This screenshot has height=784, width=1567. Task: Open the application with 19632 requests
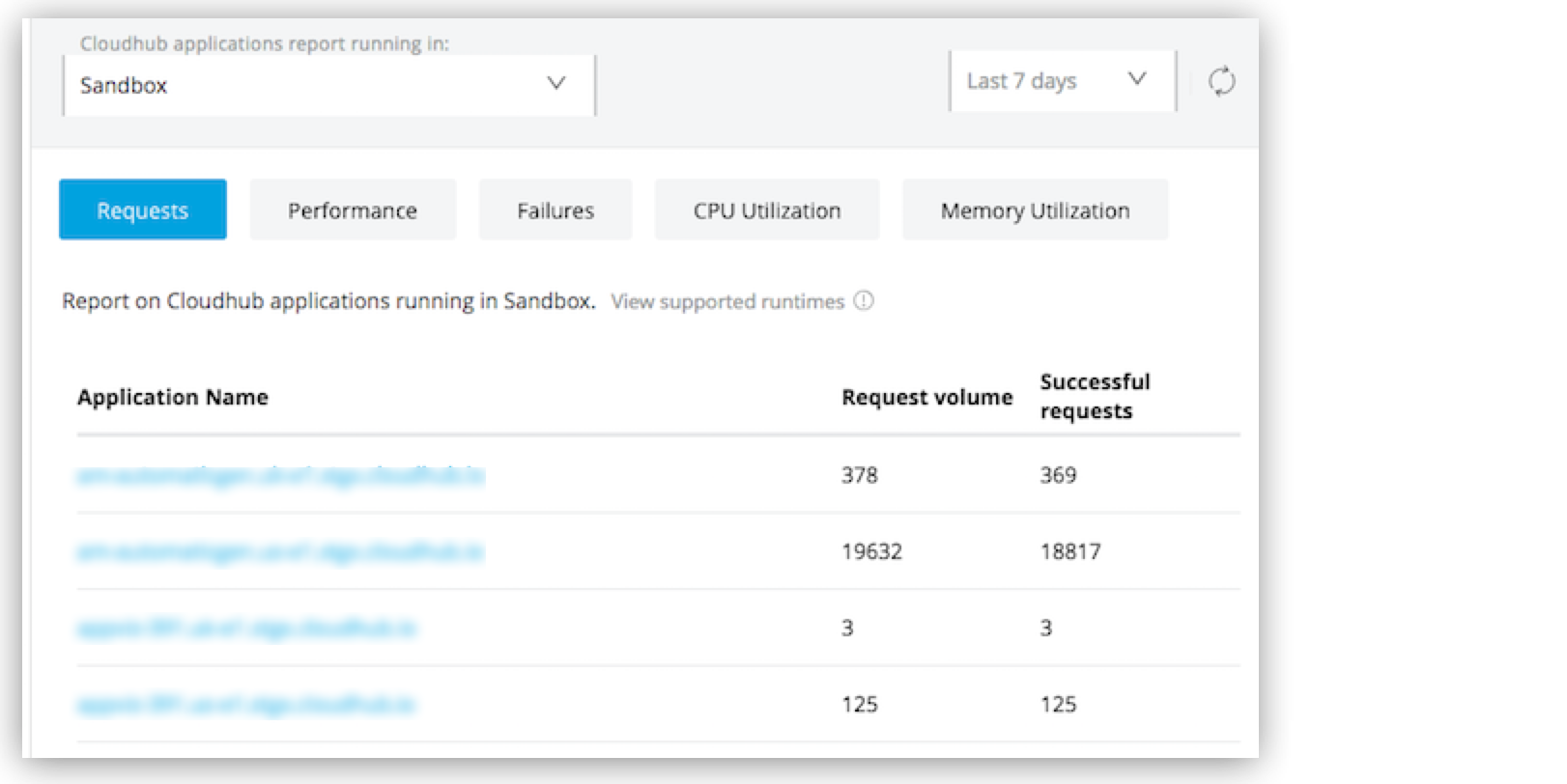point(280,551)
